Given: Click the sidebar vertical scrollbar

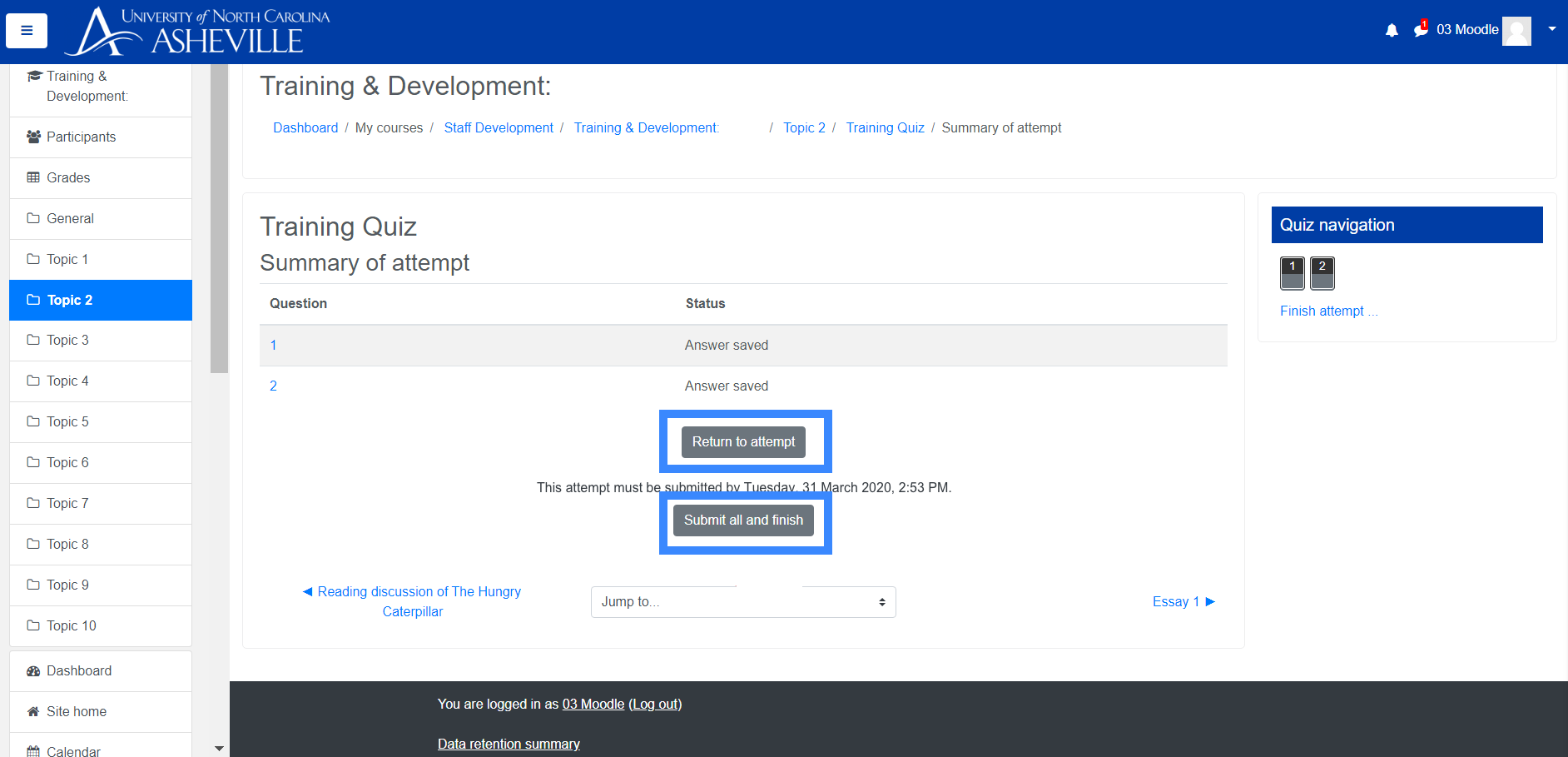Looking at the screenshot, I should tap(219, 217).
